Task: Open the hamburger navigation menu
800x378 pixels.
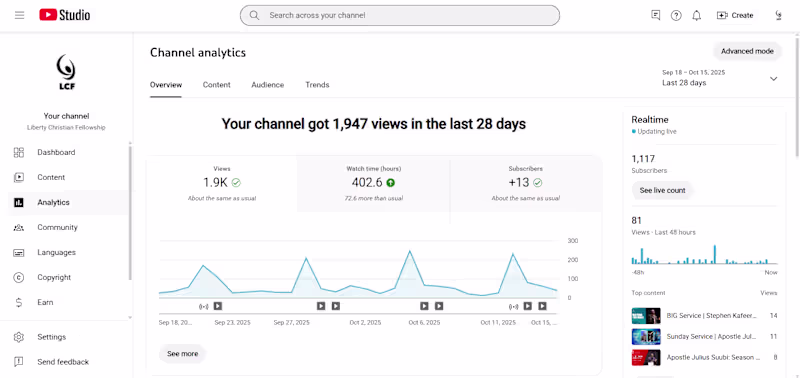Action: [19, 15]
